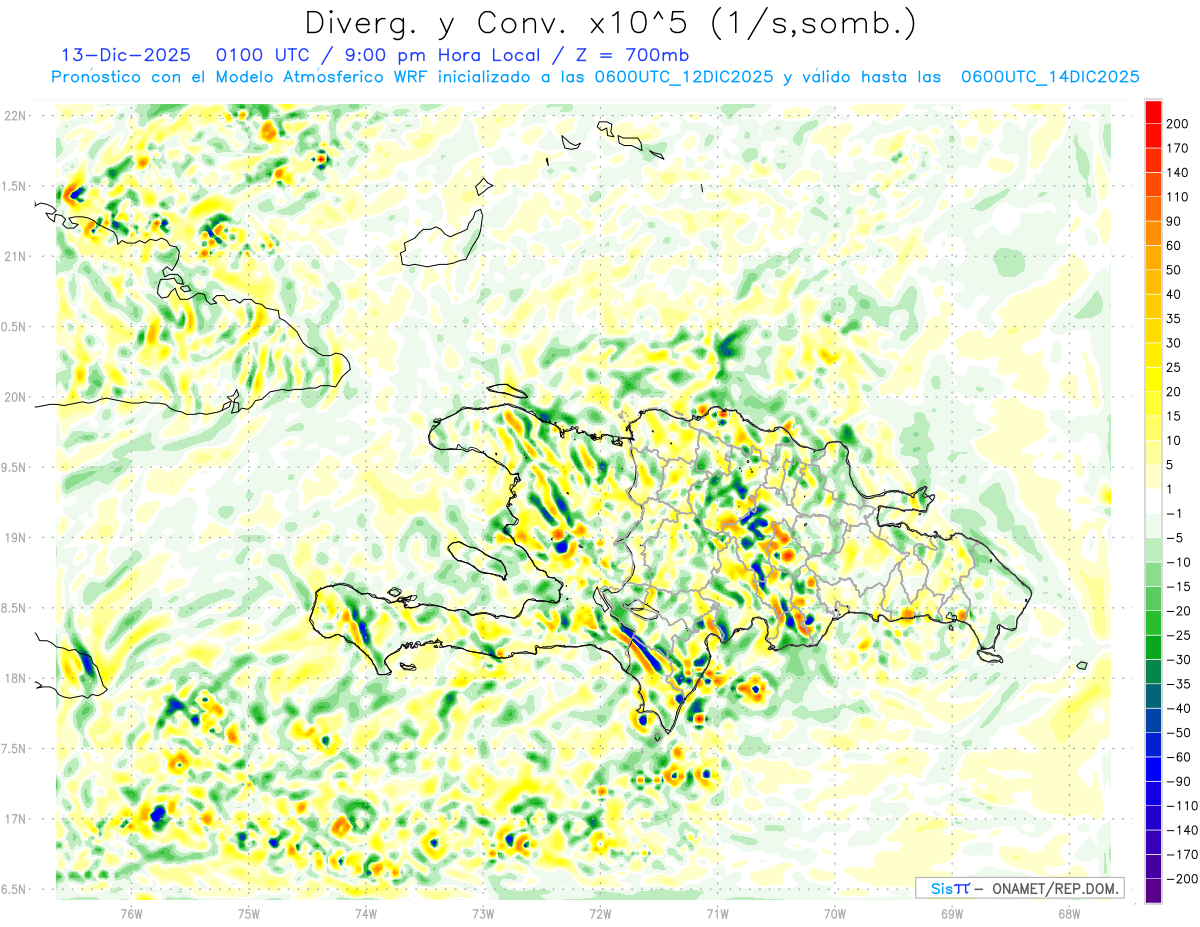Screen dimensions: 1200x927
Task: Click latitude axis label '0.5N'
Action: coord(15,327)
